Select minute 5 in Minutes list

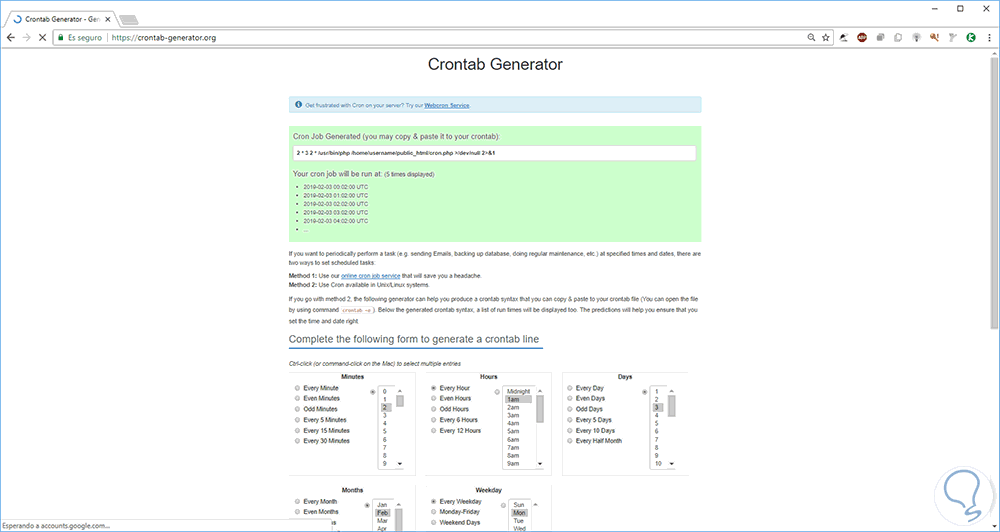pos(385,431)
